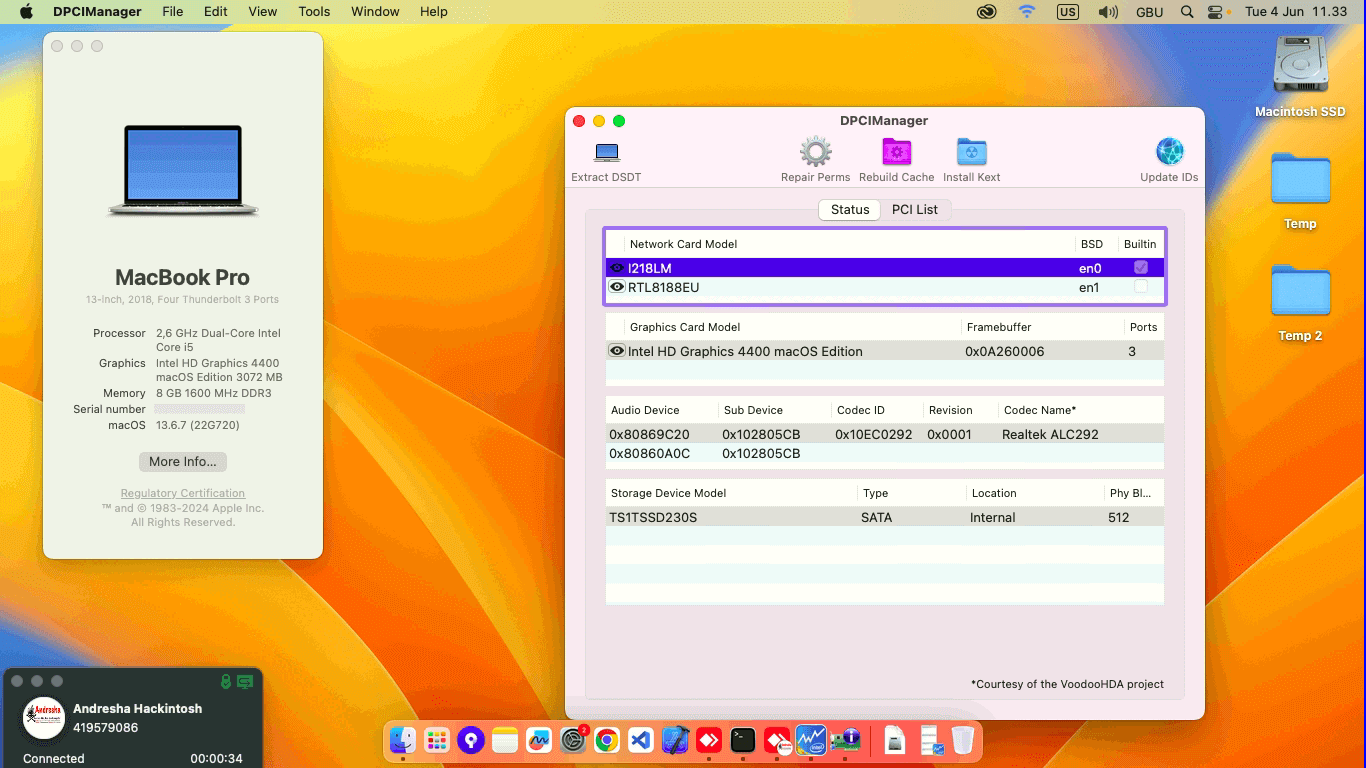Viewport: 1366px width, 768px height.
Task: Select the Intel HD Graphics 4400 macOS Edition row
Action: 885,351
